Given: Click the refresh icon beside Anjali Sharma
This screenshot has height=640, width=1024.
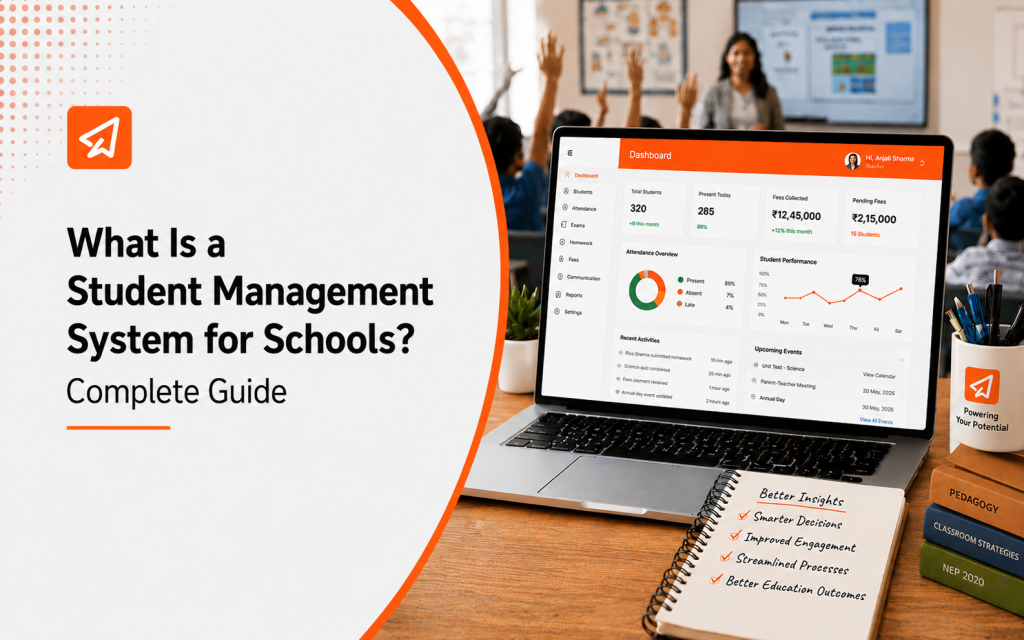Looking at the screenshot, I should coord(921,163).
